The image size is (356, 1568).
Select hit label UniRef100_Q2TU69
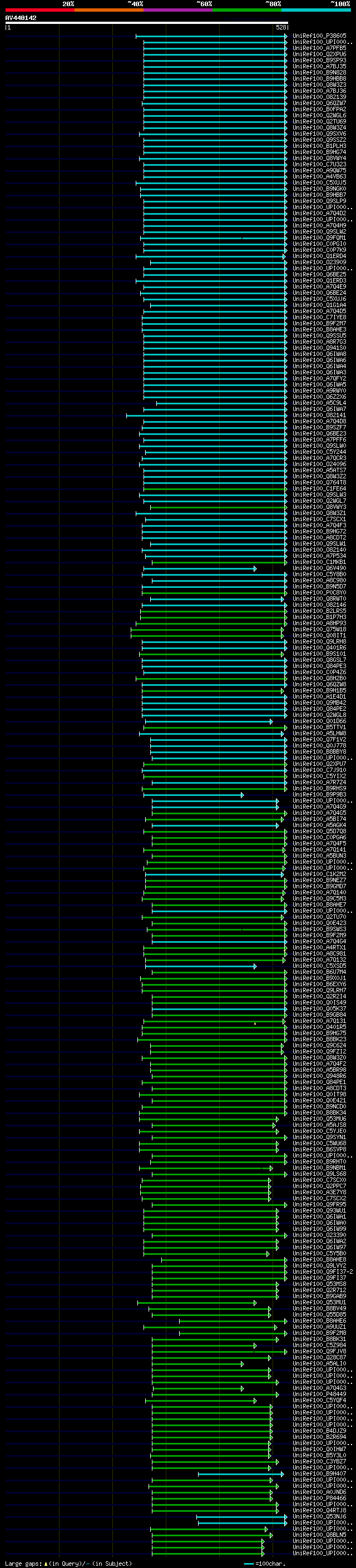(319, 122)
